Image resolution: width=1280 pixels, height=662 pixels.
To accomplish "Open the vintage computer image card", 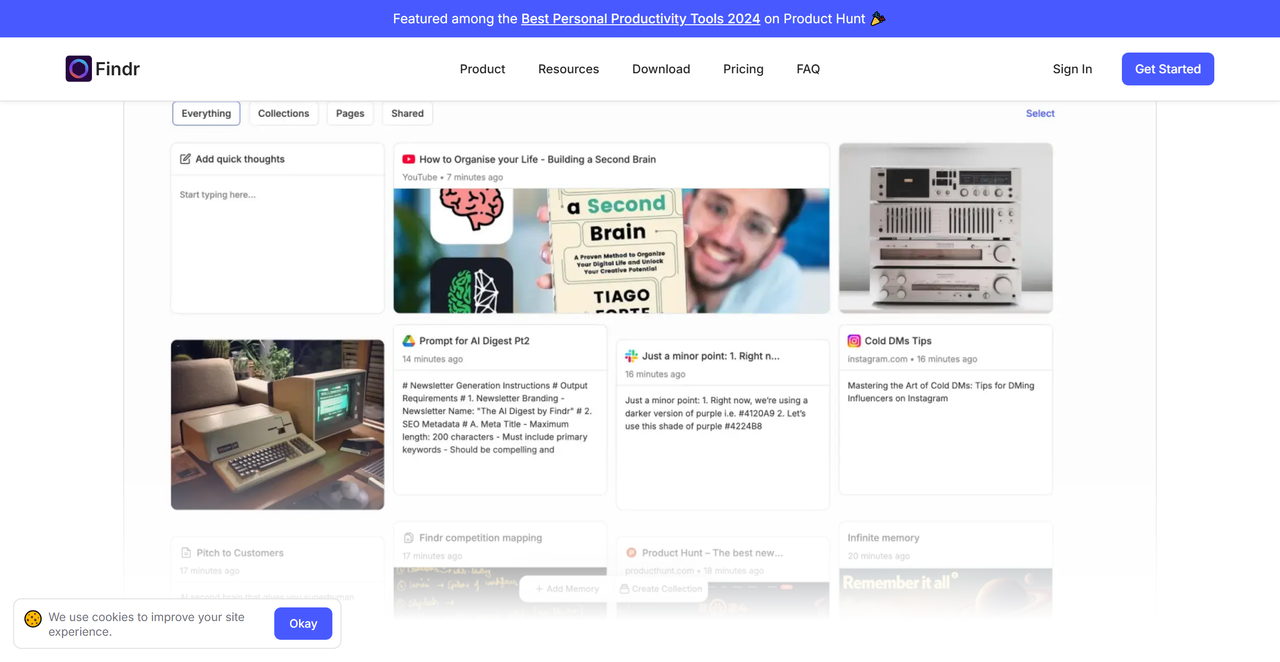I will point(277,425).
